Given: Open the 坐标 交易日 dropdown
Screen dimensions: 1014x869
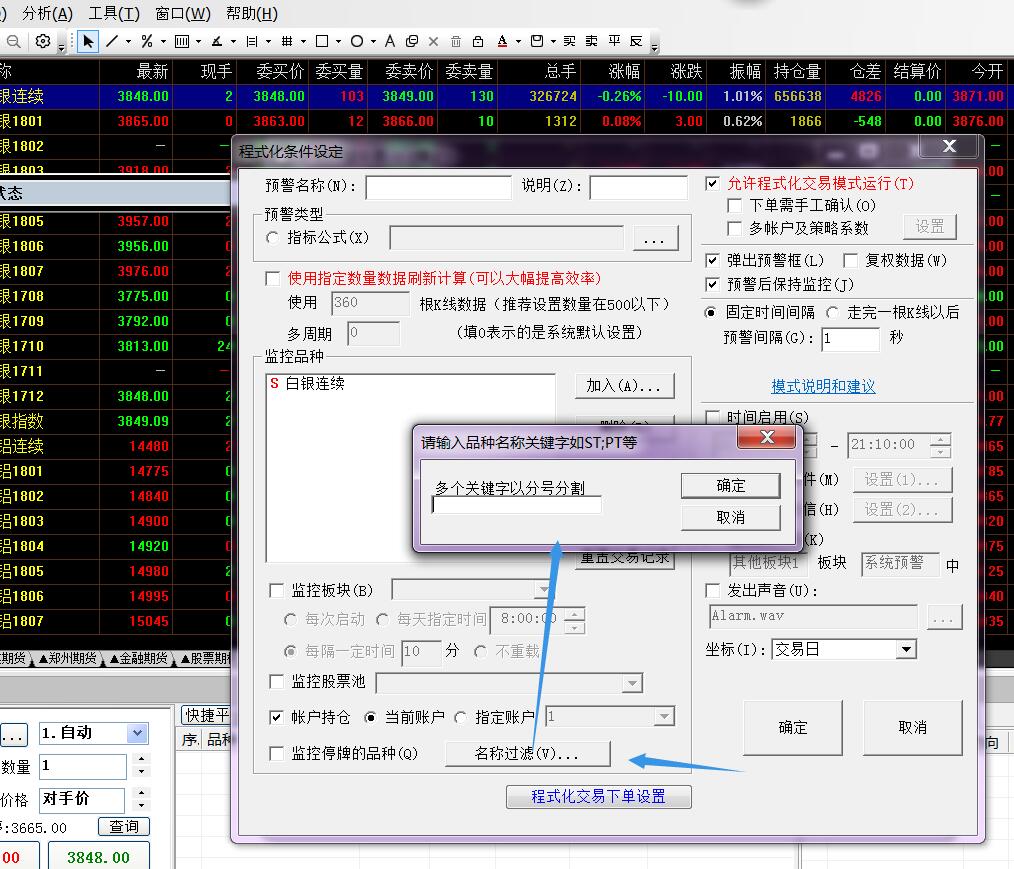Looking at the screenshot, I should pyautogui.click(x=905, y=649).
